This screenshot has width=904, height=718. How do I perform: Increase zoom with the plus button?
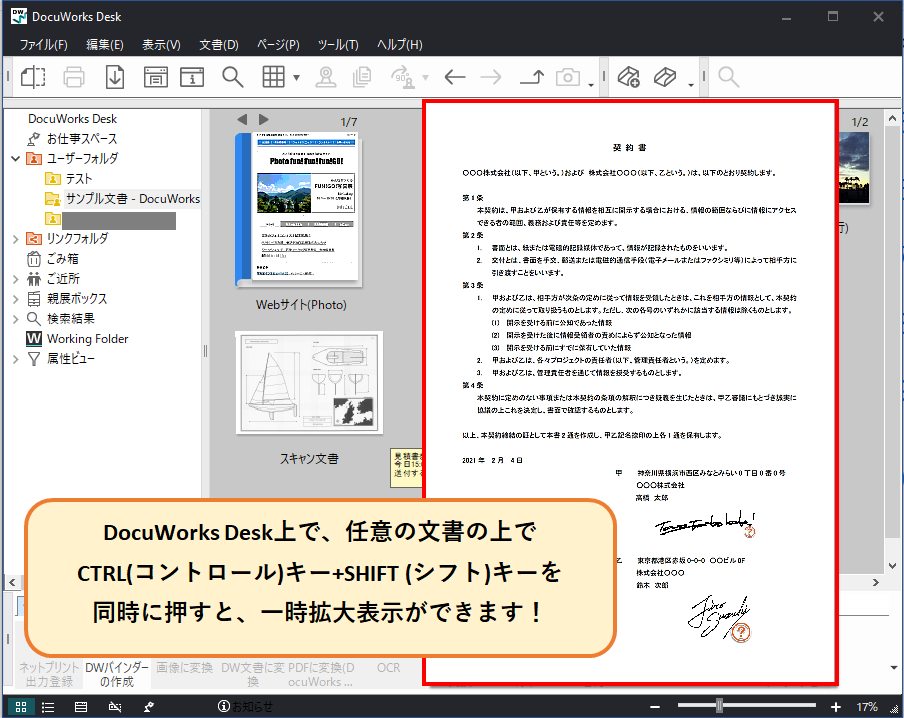click(x=835, y=706)
